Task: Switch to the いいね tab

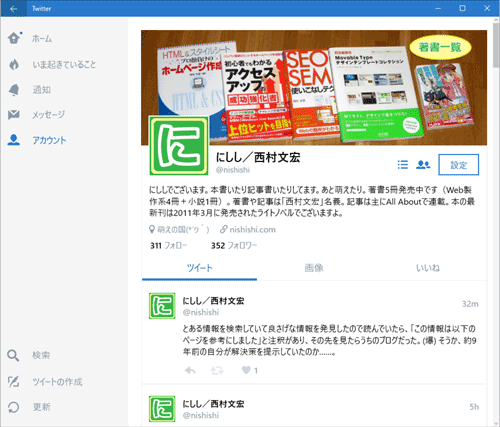Action: (x=428, y=268)
